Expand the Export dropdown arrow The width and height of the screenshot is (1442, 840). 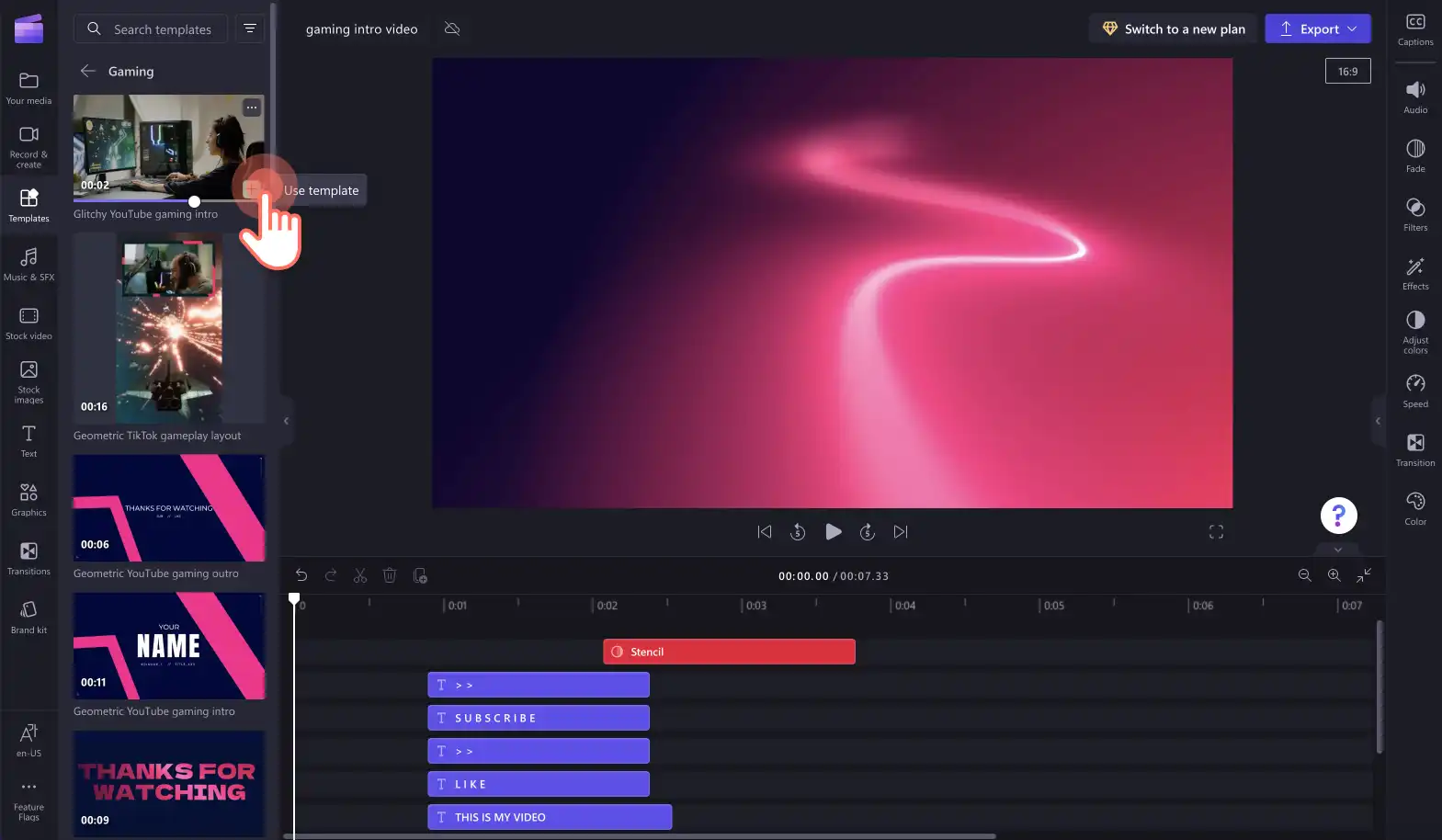click(1352, 28)
